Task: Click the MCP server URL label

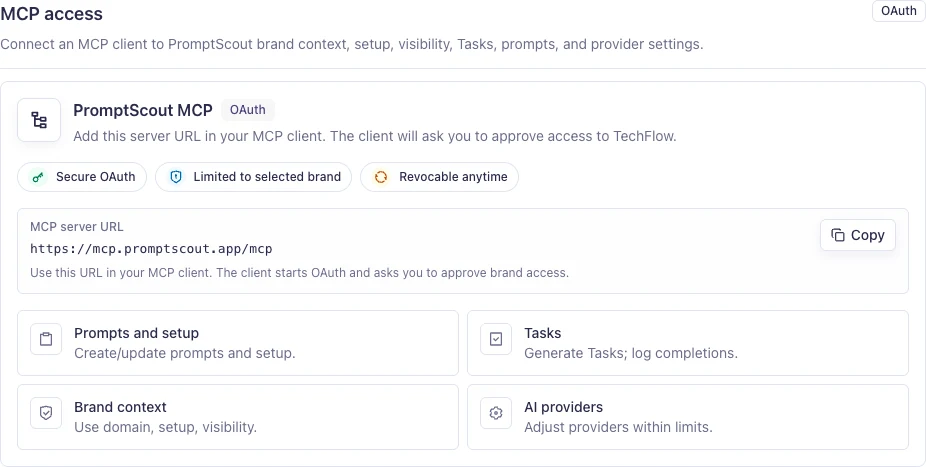Action: (77, 227)
